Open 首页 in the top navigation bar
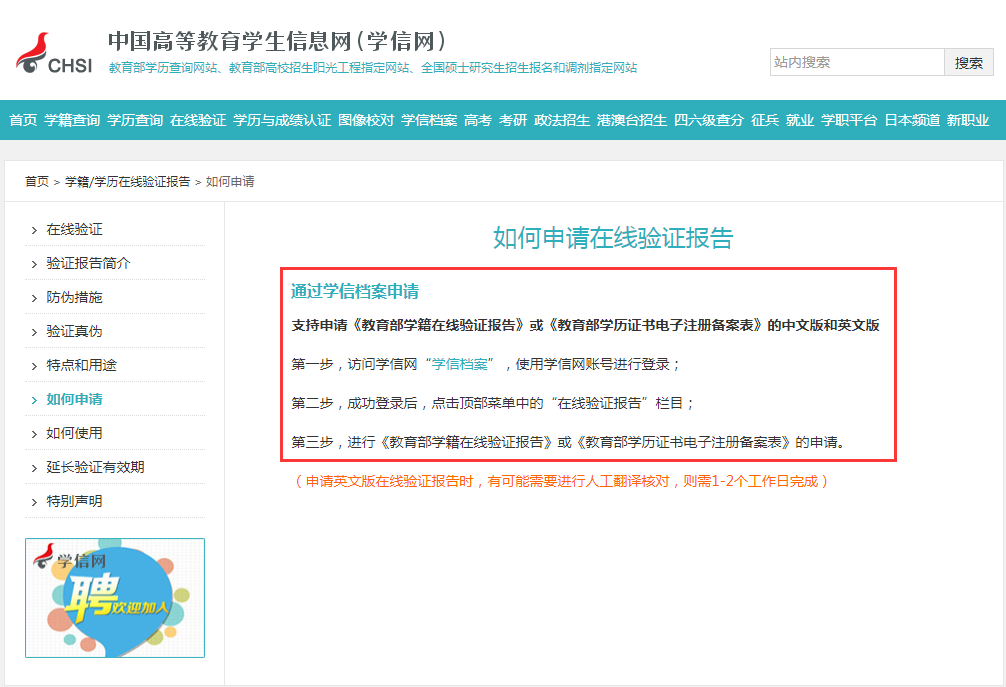 (x=23, y=120)
